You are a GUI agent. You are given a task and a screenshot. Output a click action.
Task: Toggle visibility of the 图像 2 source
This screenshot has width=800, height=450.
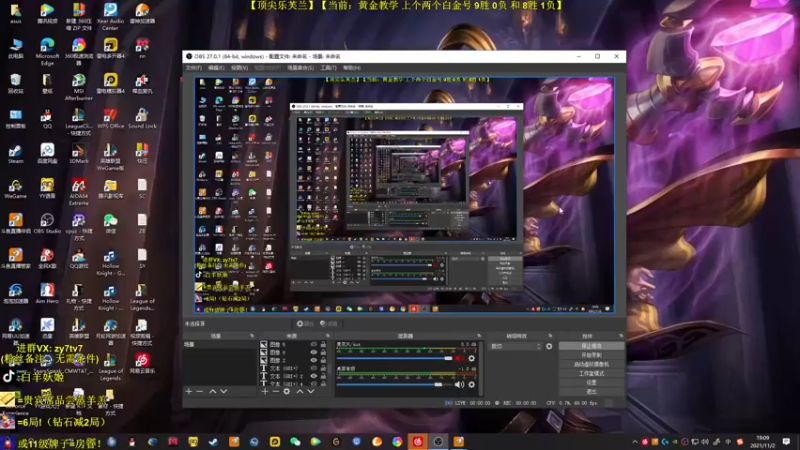[313, 360]
